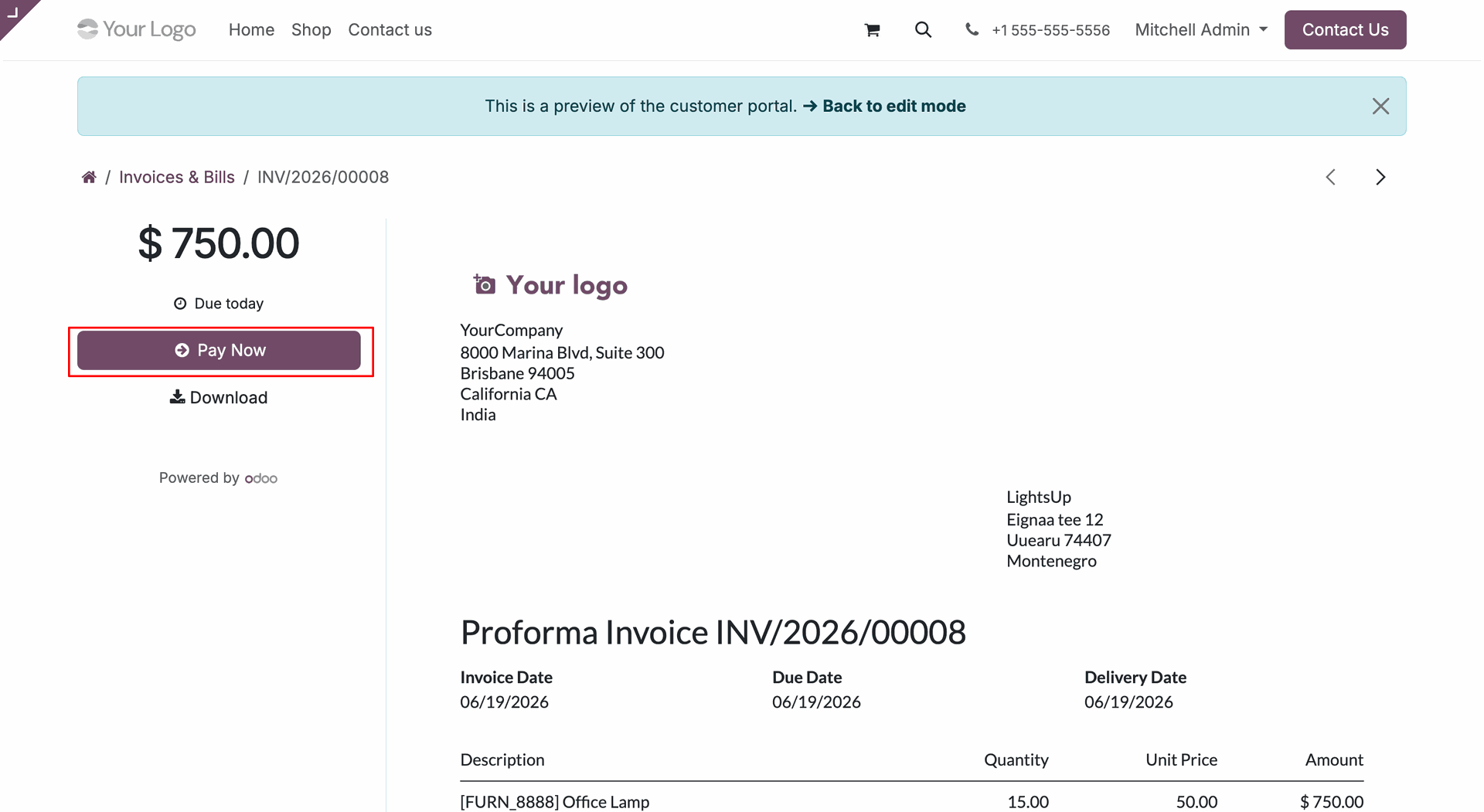
Task: Open the Contact us menu link
Action: click(390, 29)
